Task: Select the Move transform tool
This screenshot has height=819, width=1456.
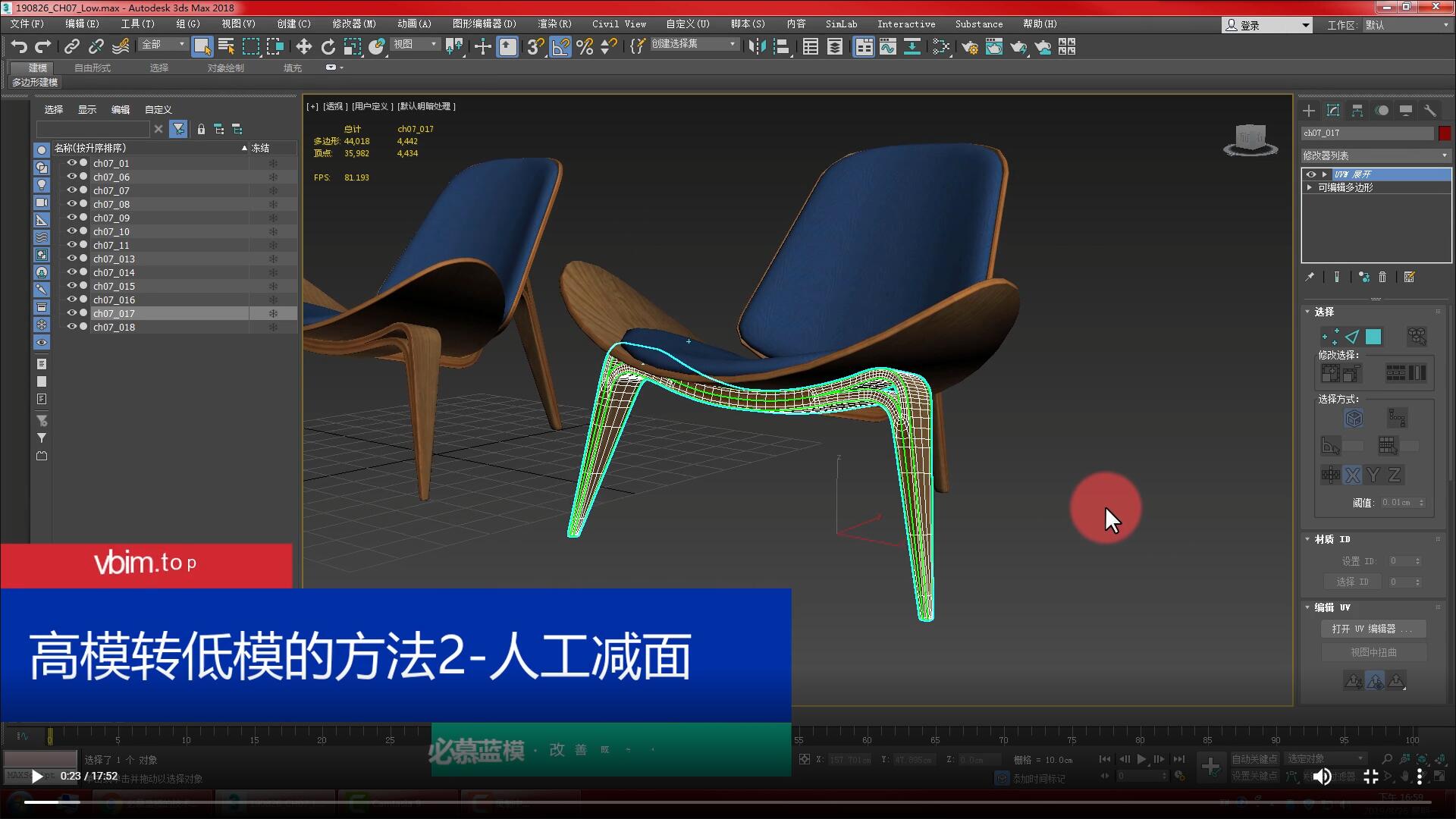Action: point(303,47)
